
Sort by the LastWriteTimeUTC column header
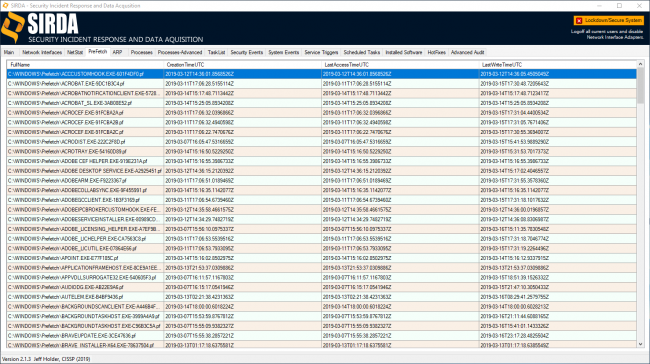(558, 65)
